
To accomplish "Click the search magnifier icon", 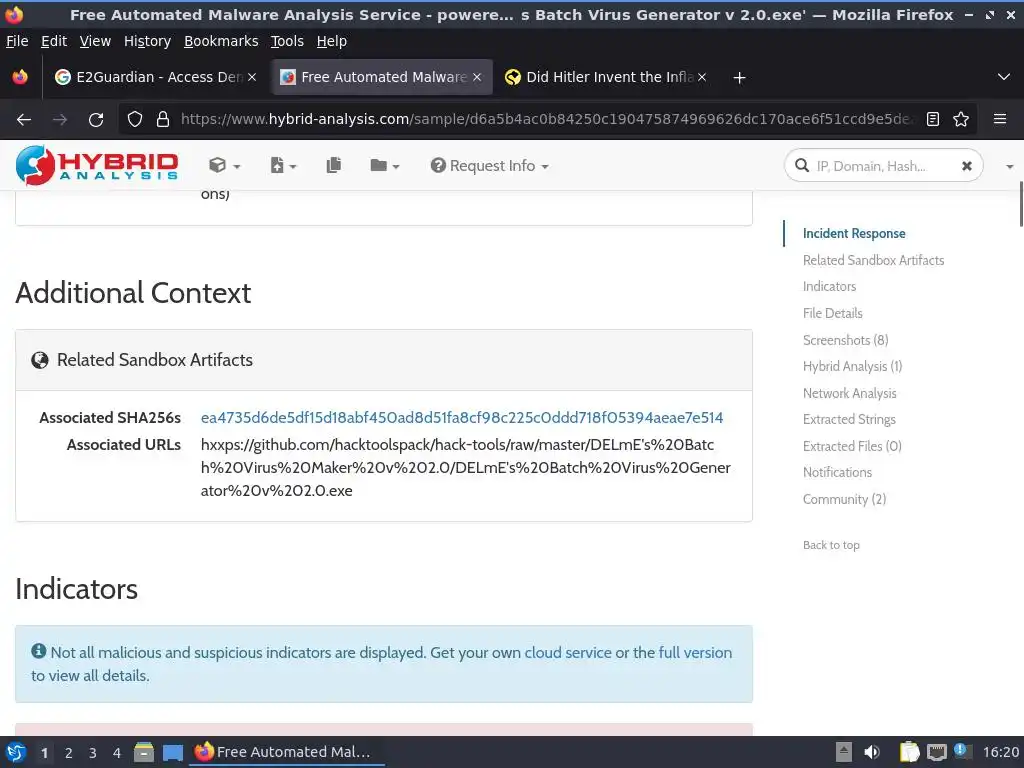I will pos(802,166).
